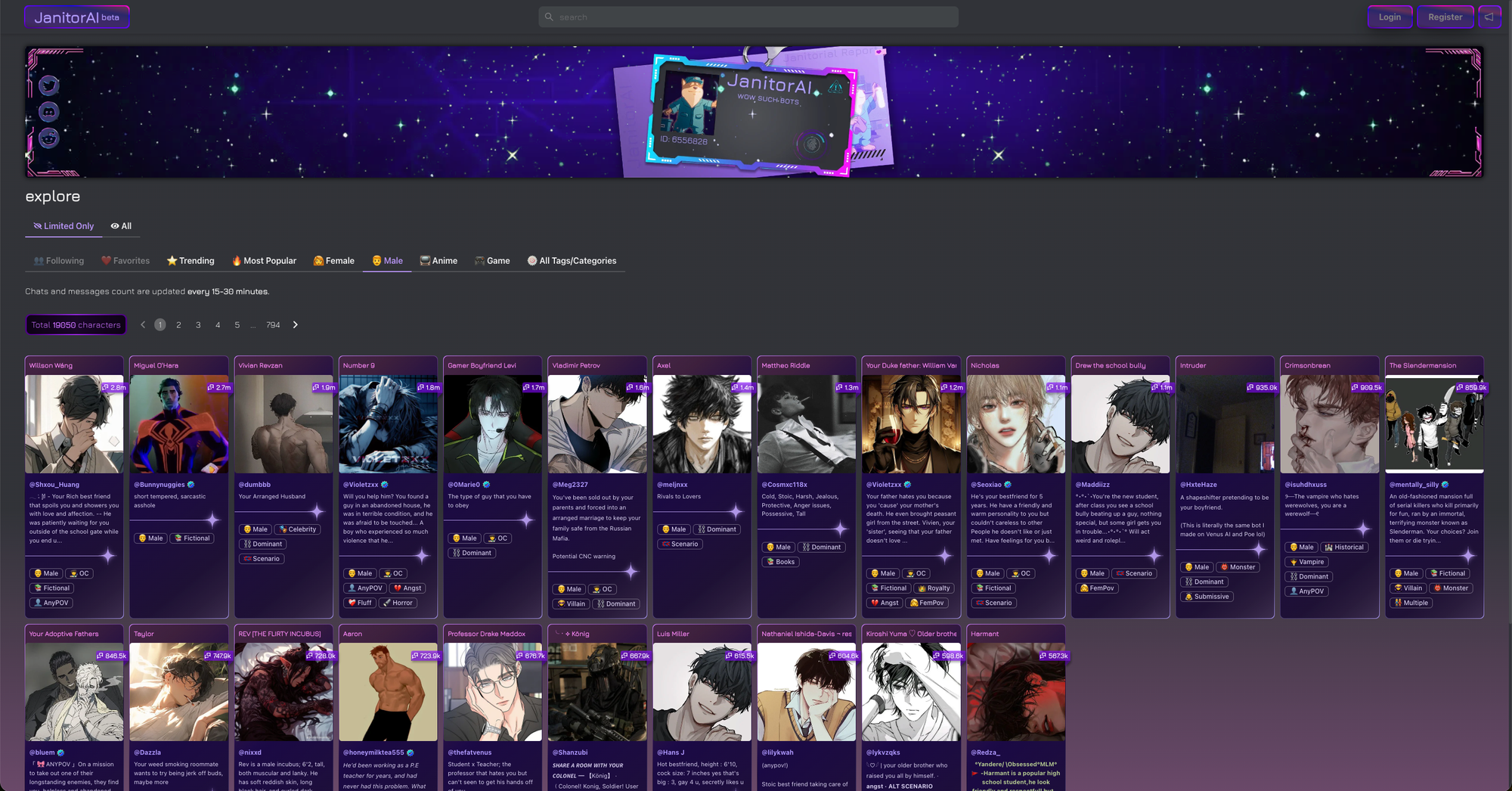This screenshot has height=791, width=1512.
Task: Visit creator profile @Shxou_Huang
Action: point(54,485)
